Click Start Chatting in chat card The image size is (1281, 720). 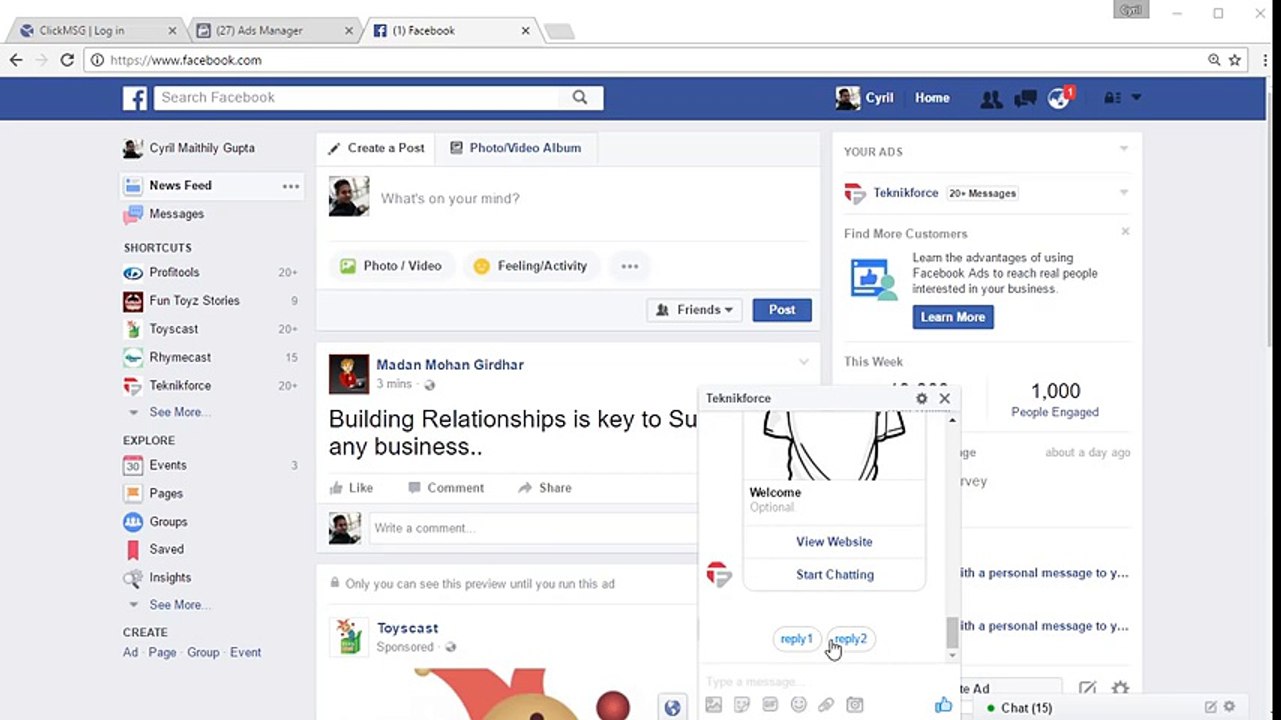click(834, 575)
